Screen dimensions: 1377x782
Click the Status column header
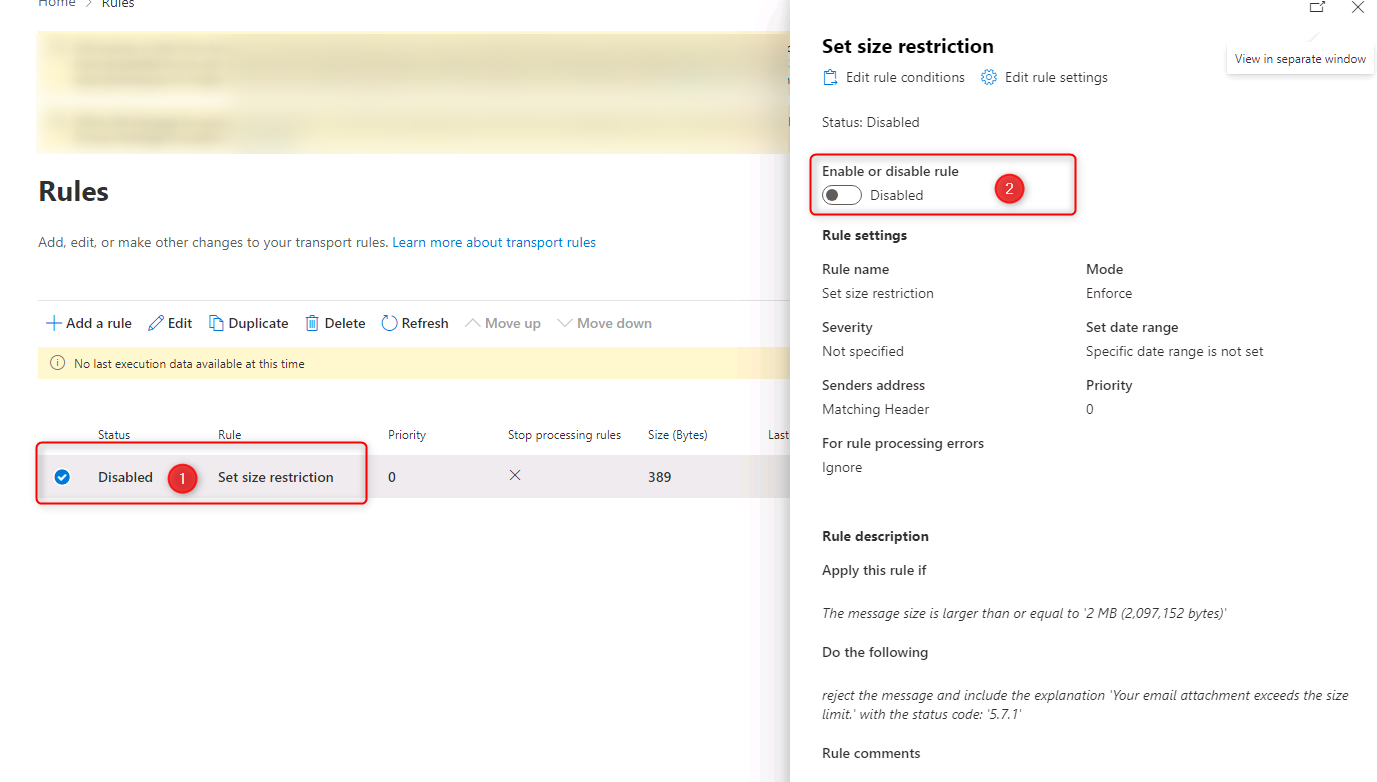pos(114,435)
